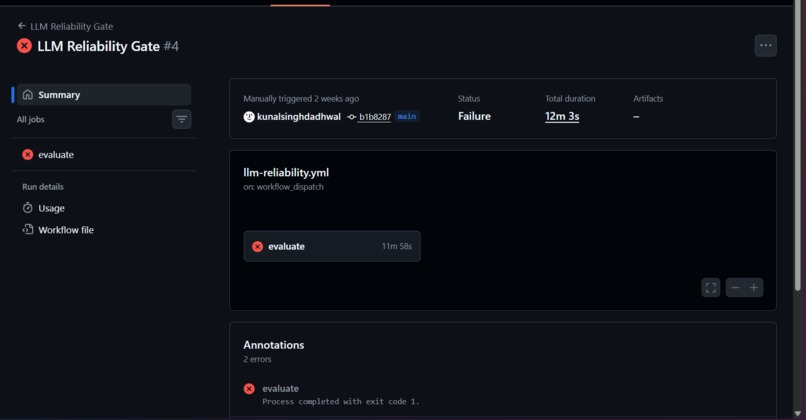806x420 pixels.
Task: Click the 'All jobs' label
Action: (x=30, y=119)
